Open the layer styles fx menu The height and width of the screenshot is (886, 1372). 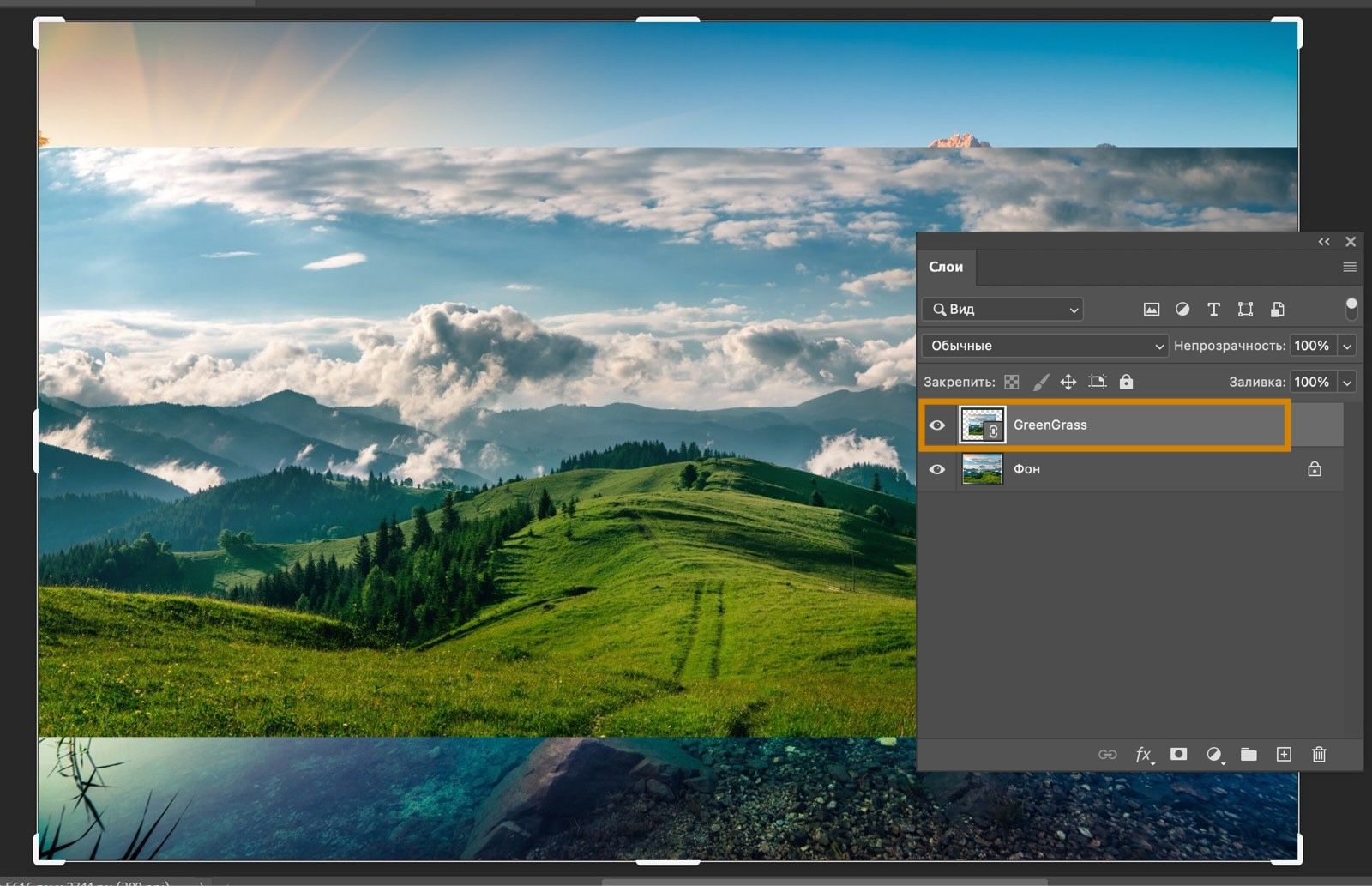coord(1143,755)
